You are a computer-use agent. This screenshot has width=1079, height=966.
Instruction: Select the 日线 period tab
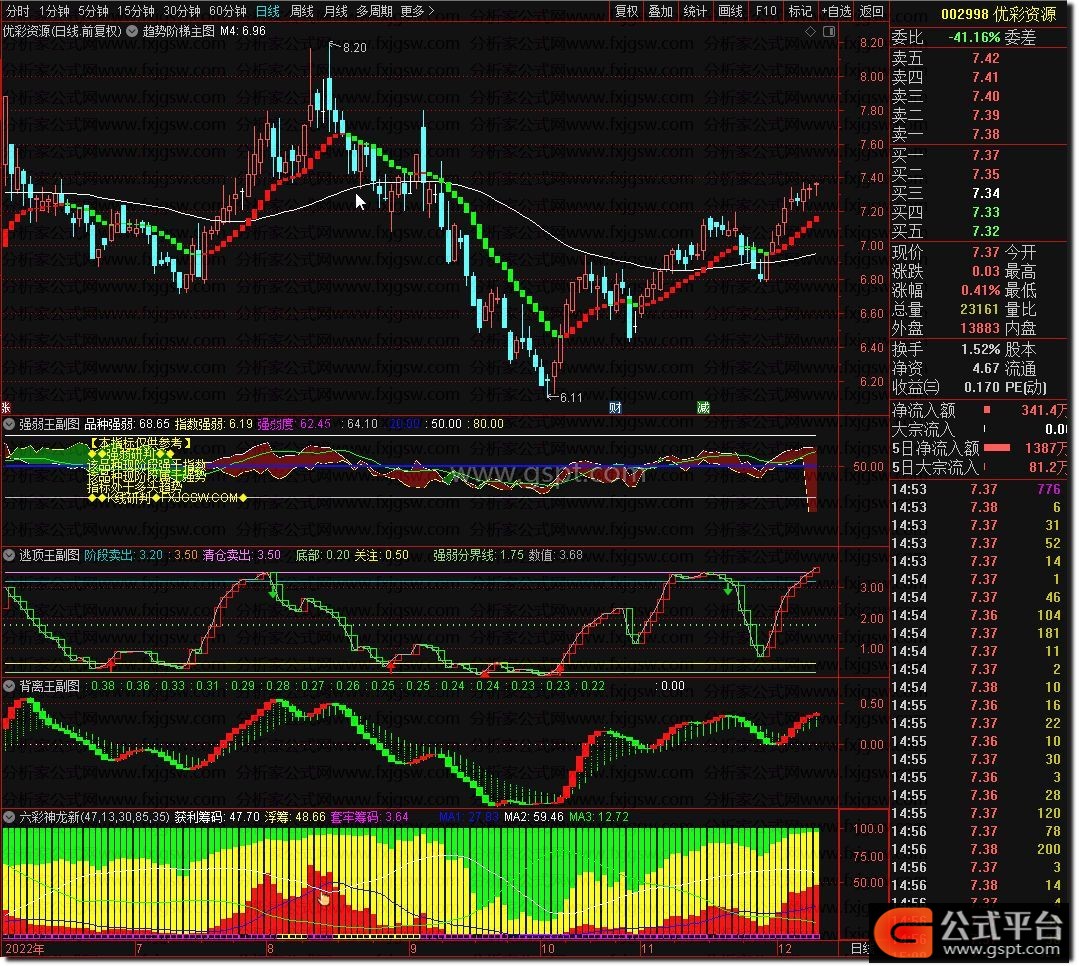(268, 11)
